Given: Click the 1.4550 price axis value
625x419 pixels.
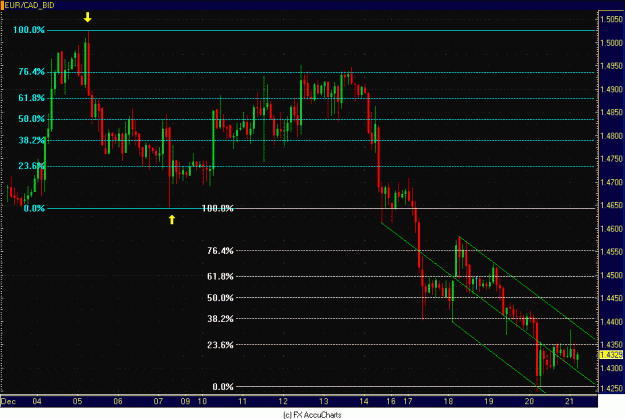Looking at the screenshot, I should pyautogui.click(x=611, y=252).
